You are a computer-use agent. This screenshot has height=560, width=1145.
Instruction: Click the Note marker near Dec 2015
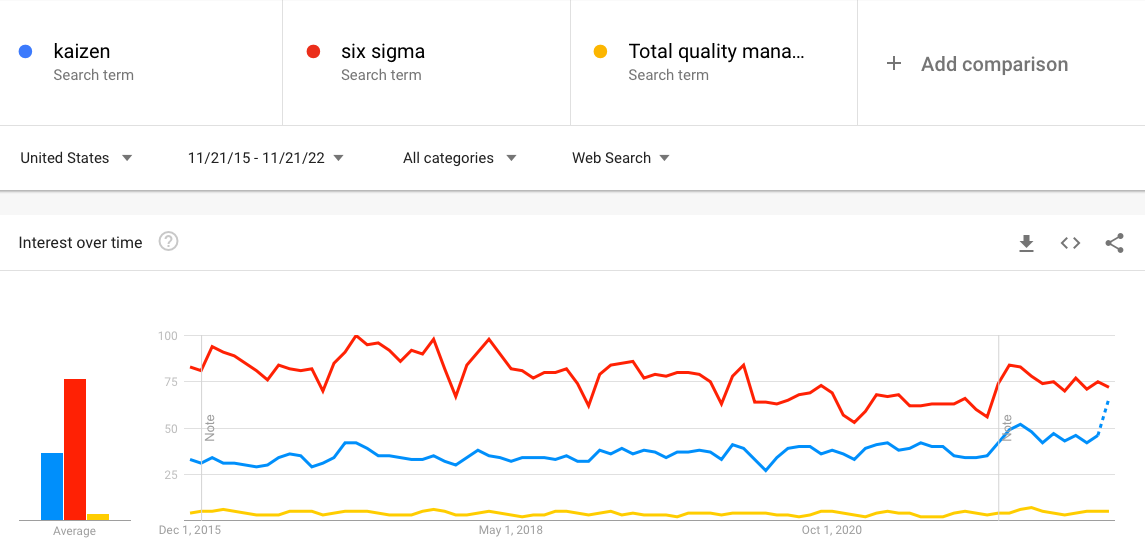pos(210,427)
